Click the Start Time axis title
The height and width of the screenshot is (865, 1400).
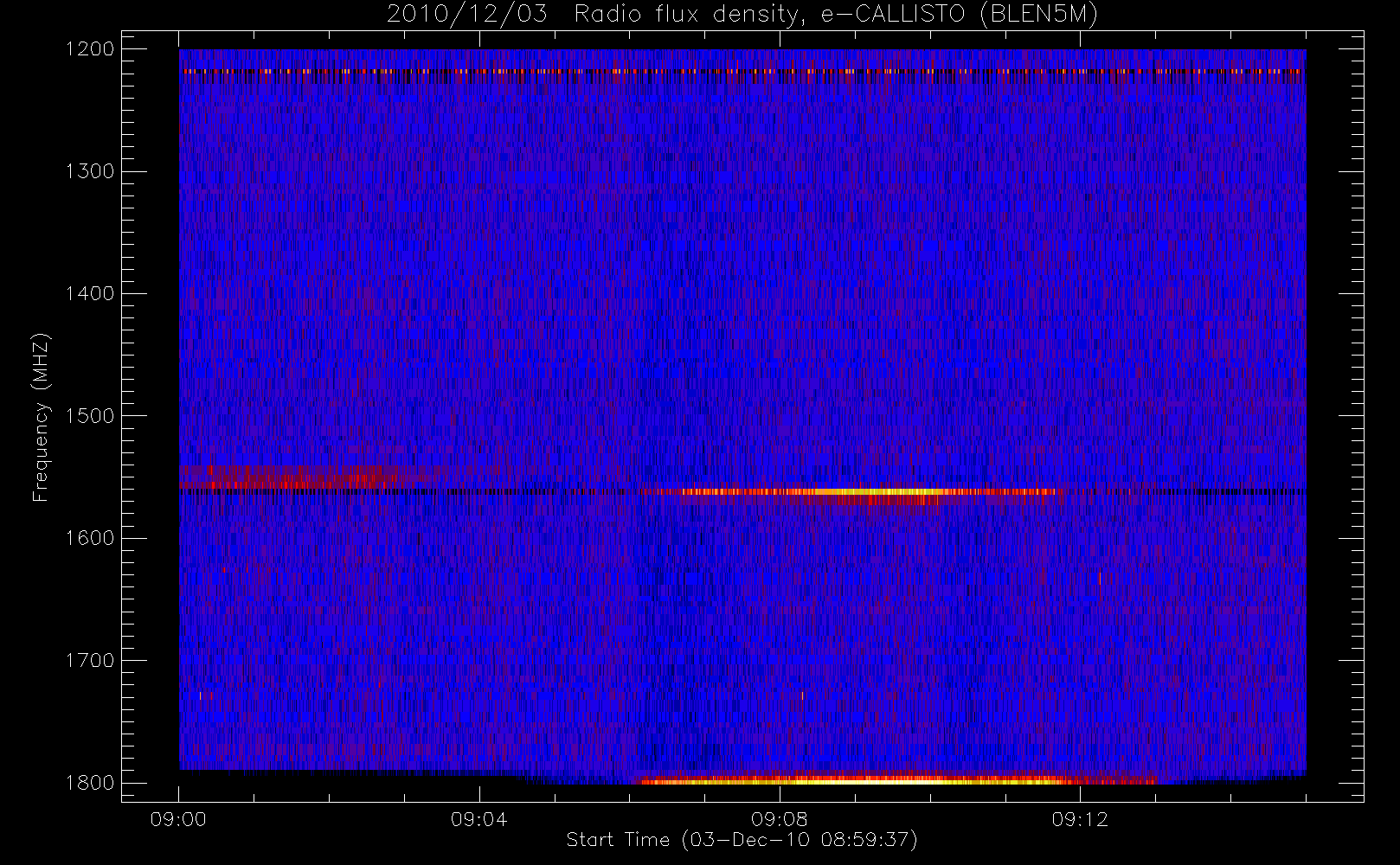click(742, 840)
